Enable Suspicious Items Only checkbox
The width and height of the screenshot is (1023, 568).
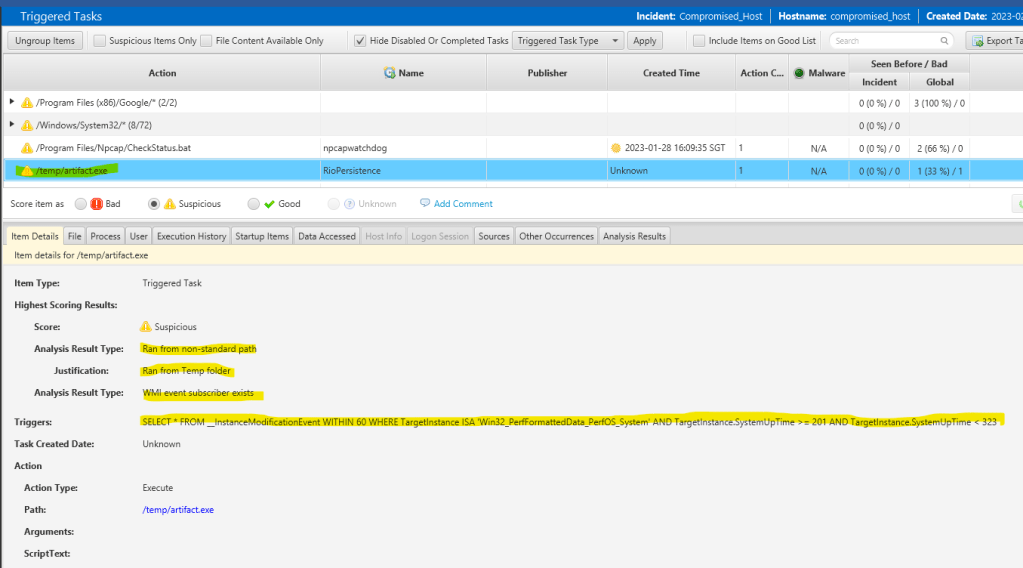[x=100, y=41]
